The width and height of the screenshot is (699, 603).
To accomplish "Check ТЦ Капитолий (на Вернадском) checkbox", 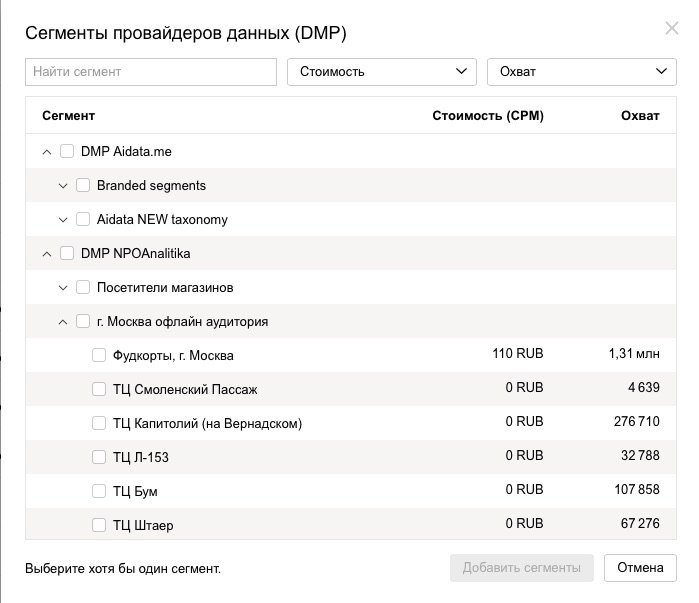I will click(99, 423).
